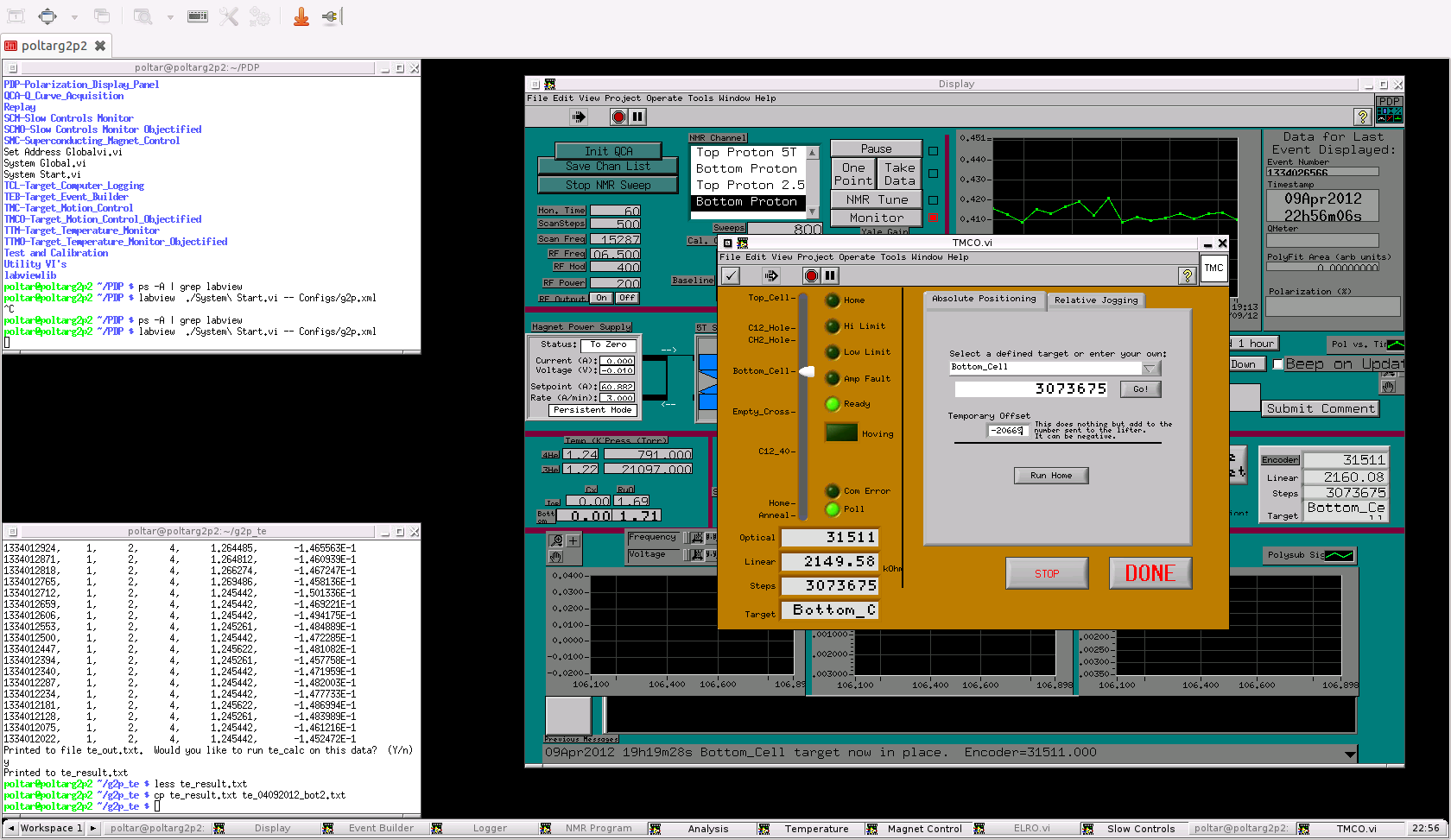Viewport: 1451px width, 840px height.
Task: Open the Tools menu in Display window
Action: tap(700, 98)
